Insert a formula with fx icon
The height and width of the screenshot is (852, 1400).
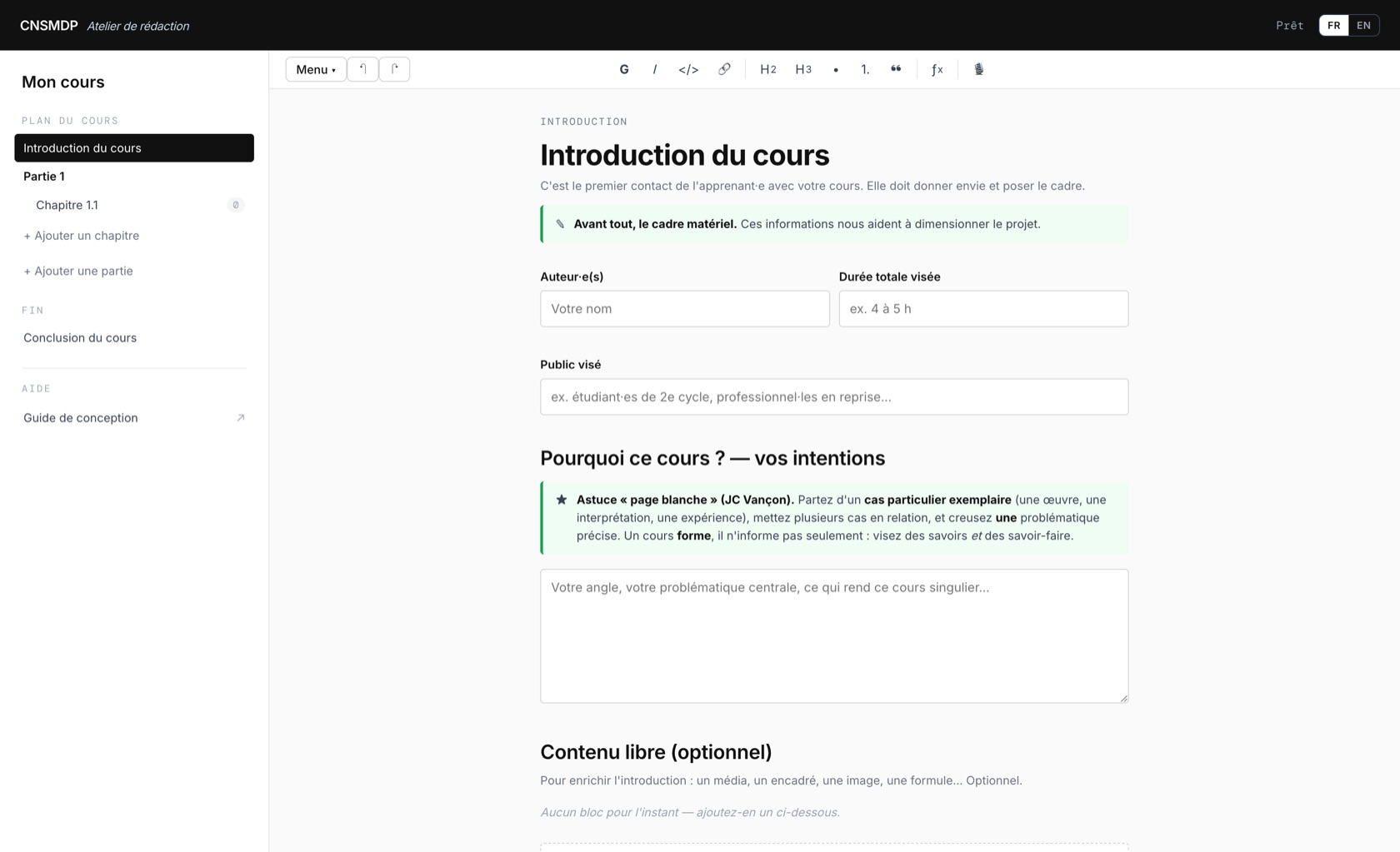937,69
